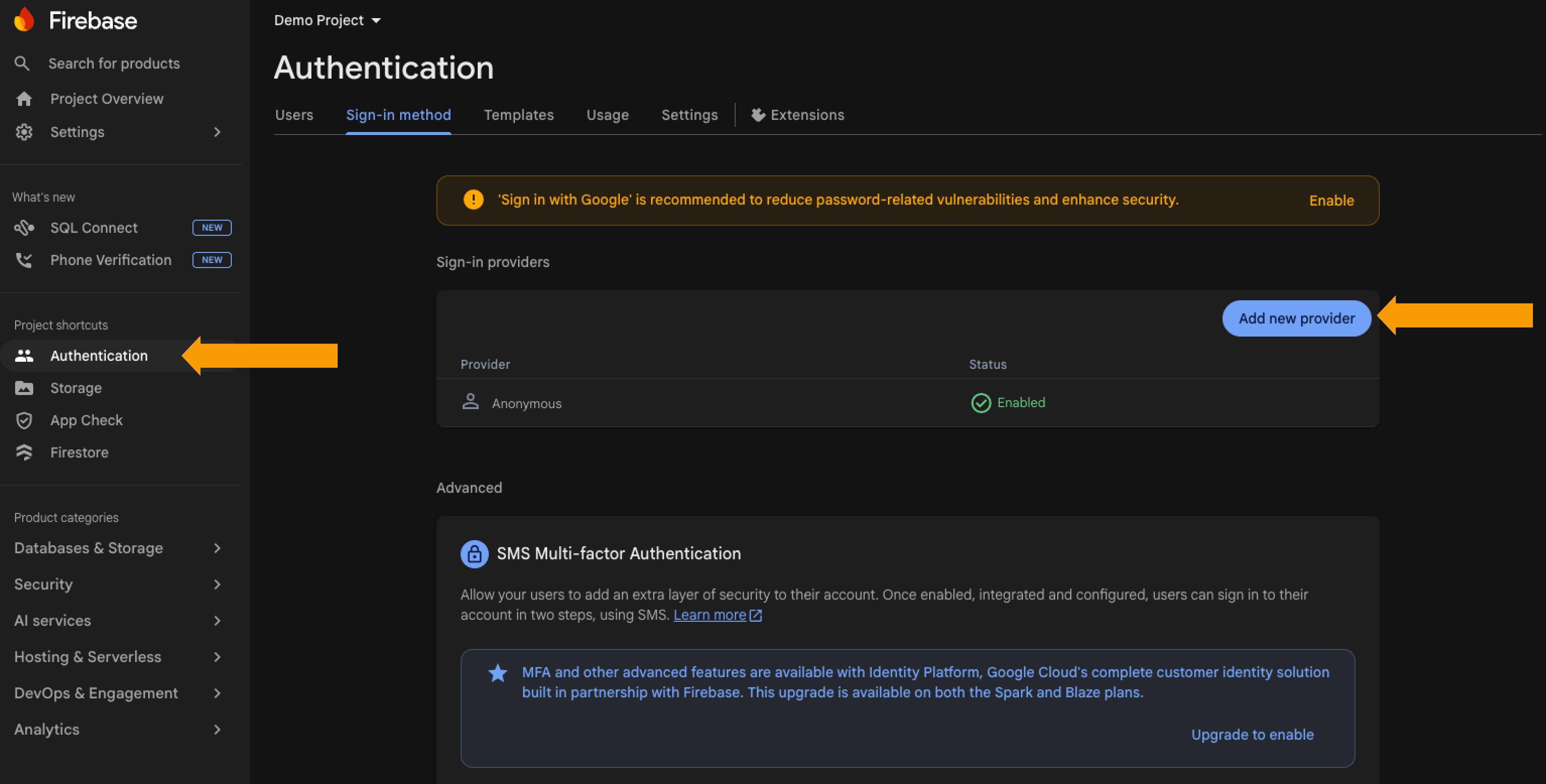This screenshot has height=784, width=1546.
Task: Open the Authentication Settings tab
Action: [689, 115]
